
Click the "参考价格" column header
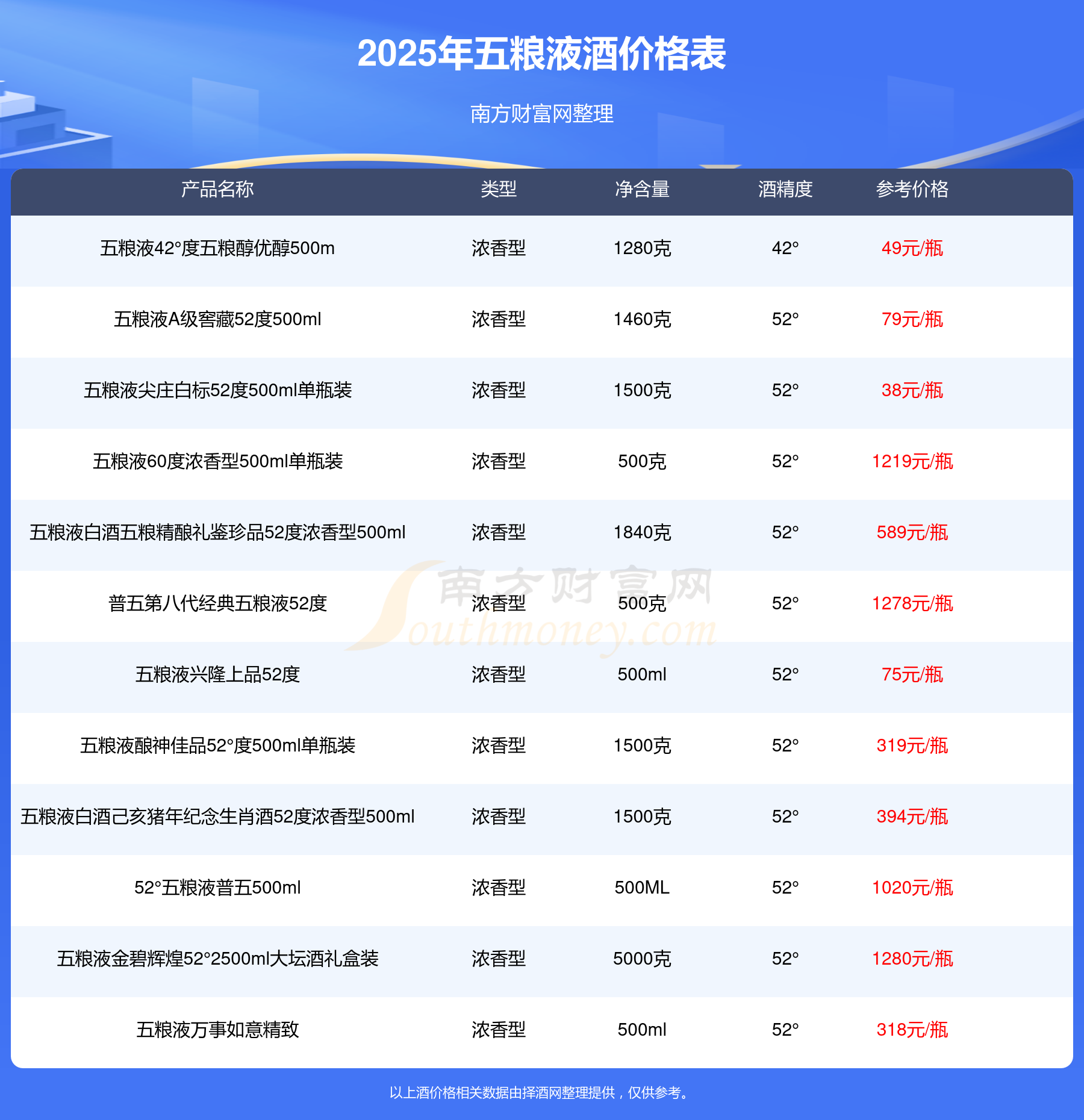[x=912, y=189]
